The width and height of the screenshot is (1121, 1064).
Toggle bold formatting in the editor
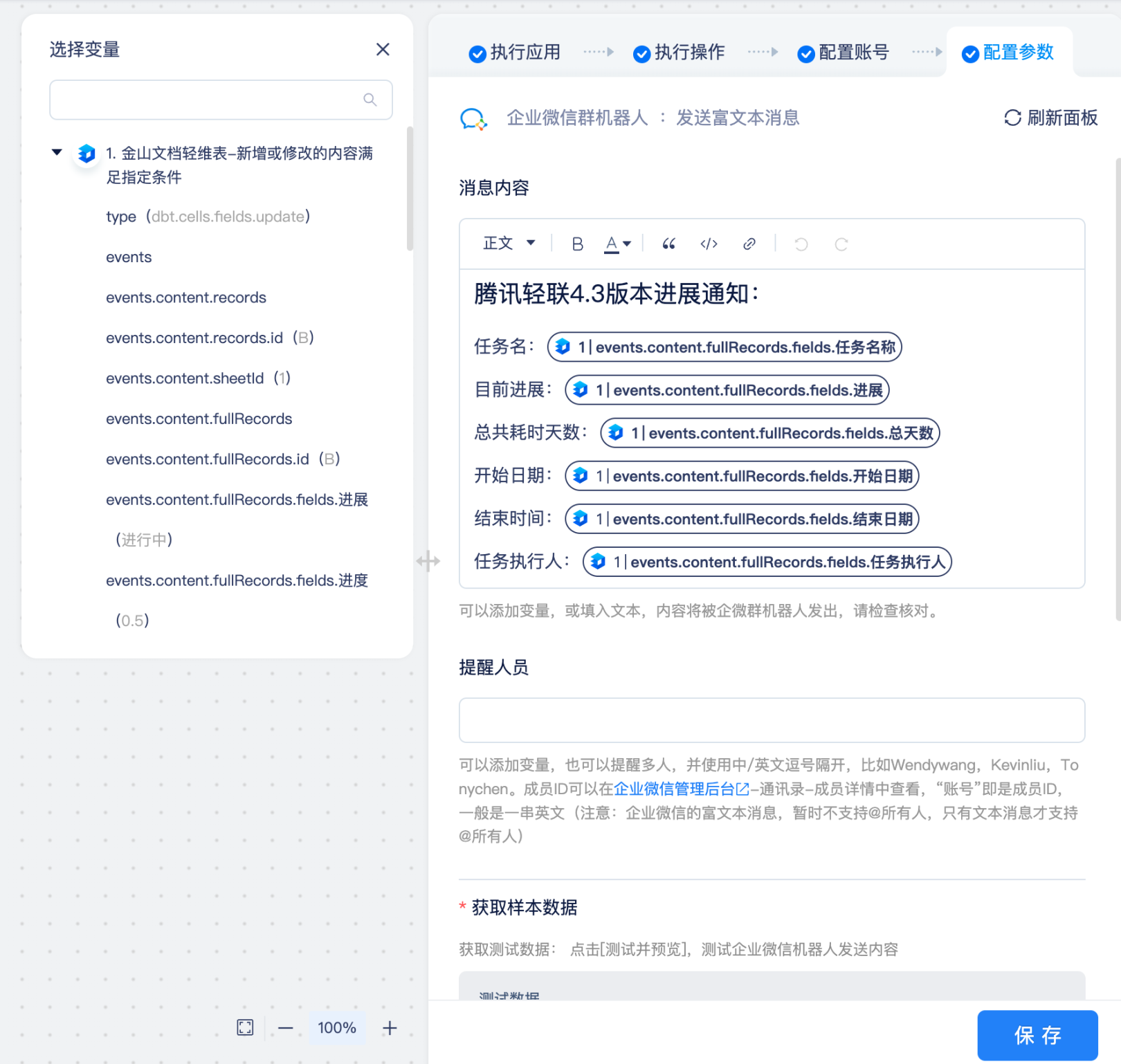tap(578, 244)
